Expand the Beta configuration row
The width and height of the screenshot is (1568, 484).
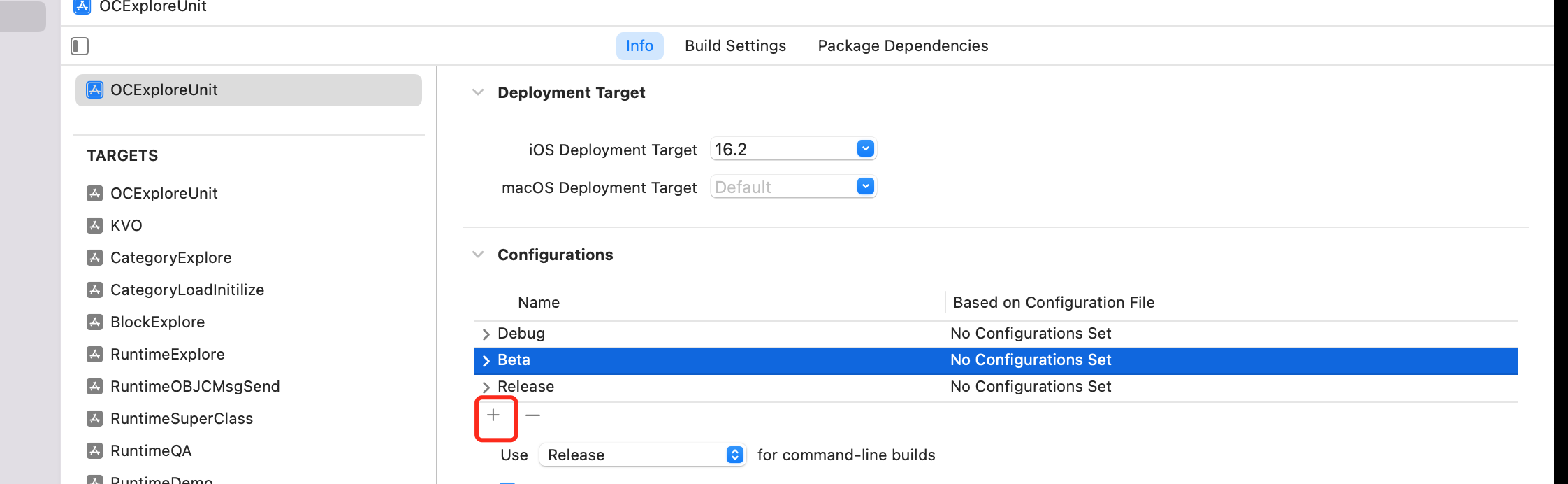coord(486,361)
